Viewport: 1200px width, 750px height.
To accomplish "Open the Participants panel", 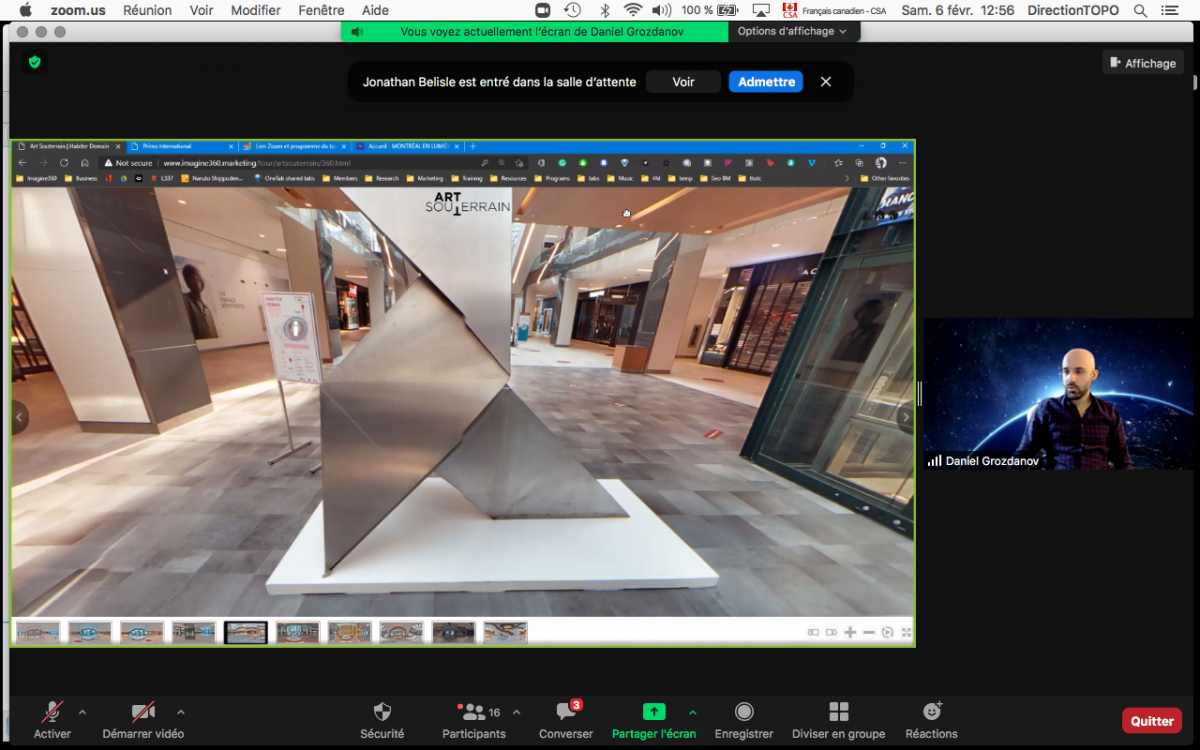I will [x=474, y=713].
